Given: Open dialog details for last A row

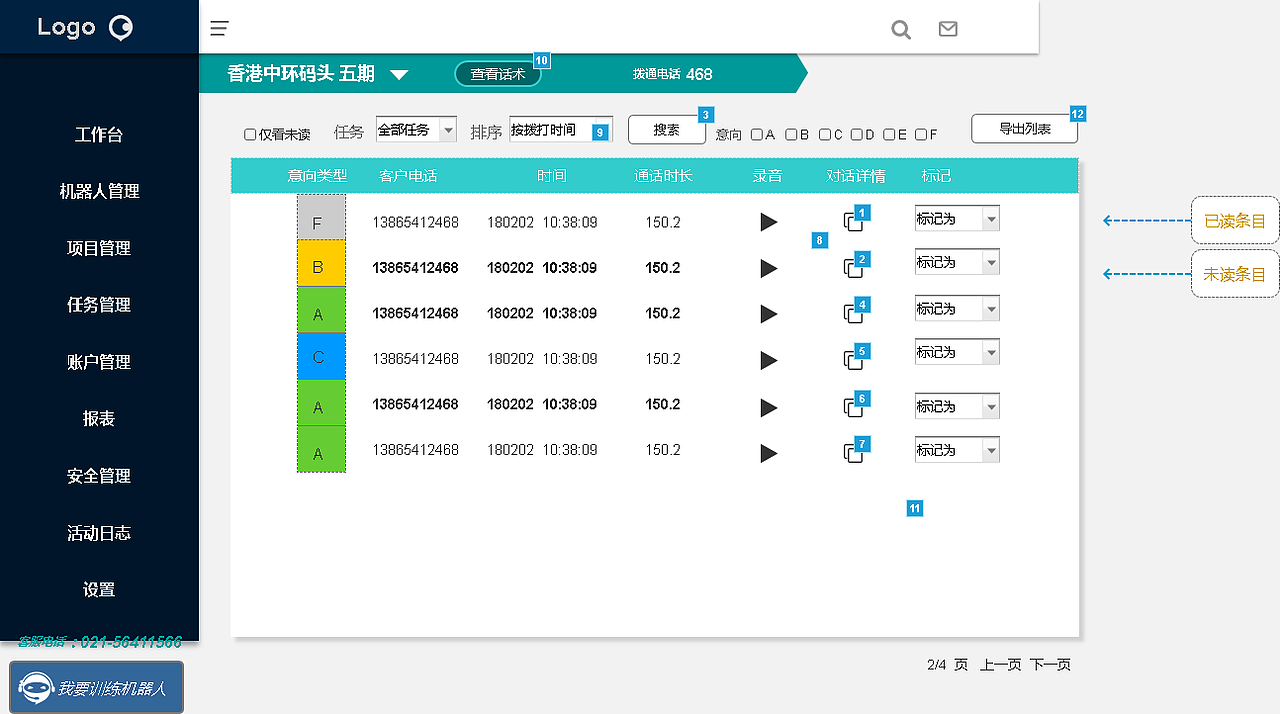Looking at the screenshot, I should tap(853, 453).
